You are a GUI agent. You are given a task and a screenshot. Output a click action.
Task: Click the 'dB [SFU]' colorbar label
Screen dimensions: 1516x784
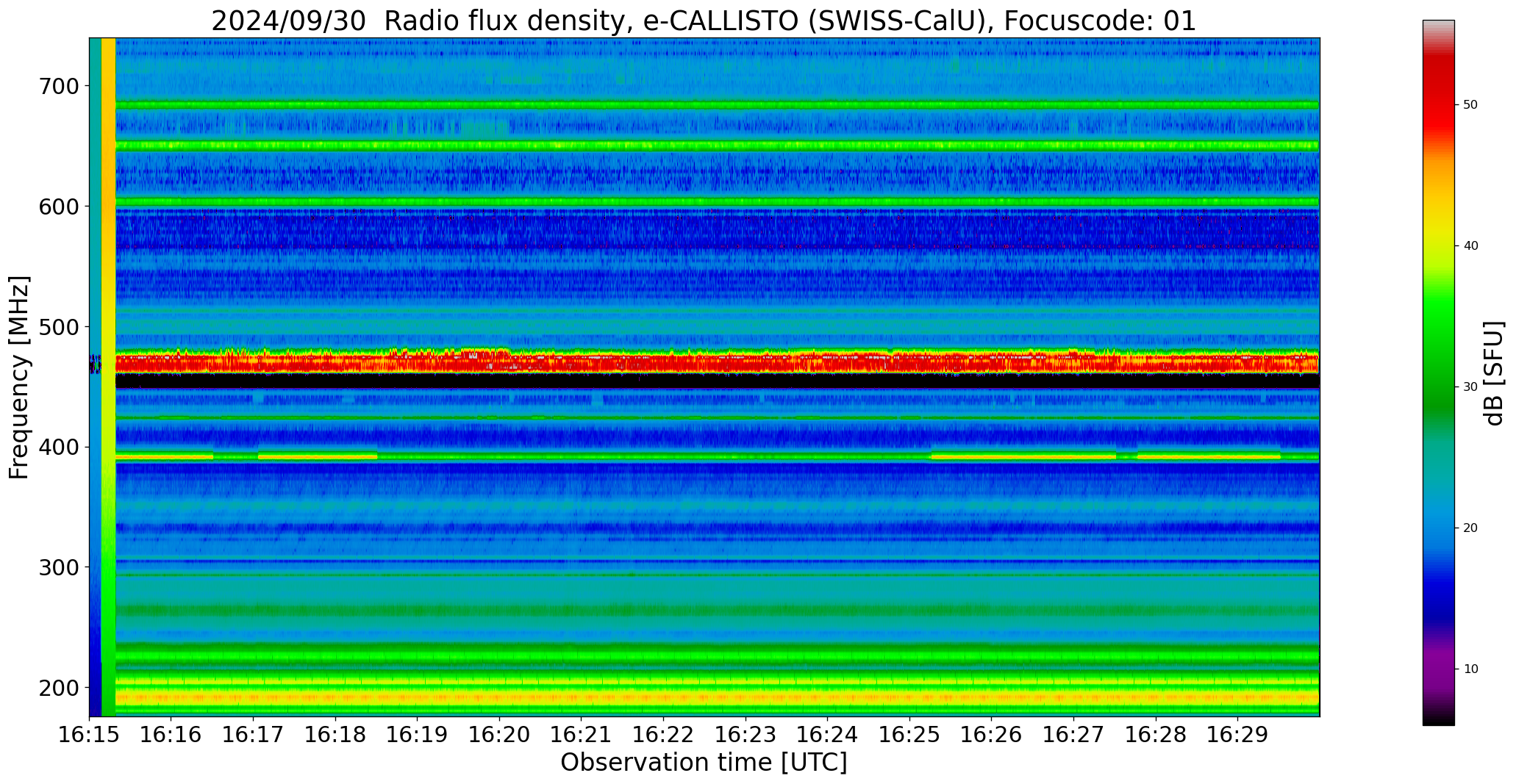point(1494,373)
